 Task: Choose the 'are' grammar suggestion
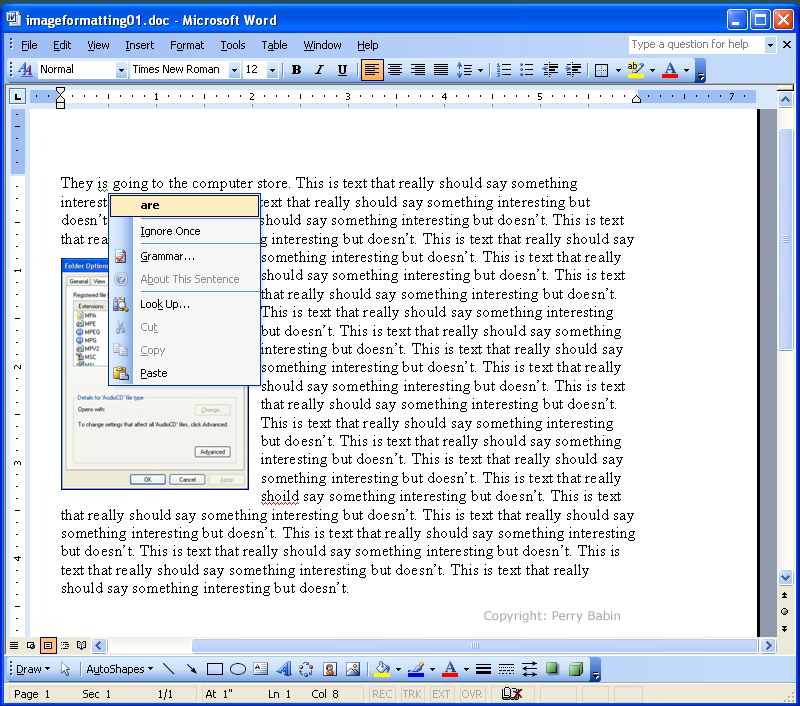pyautogui.click(x=184, y=205)
